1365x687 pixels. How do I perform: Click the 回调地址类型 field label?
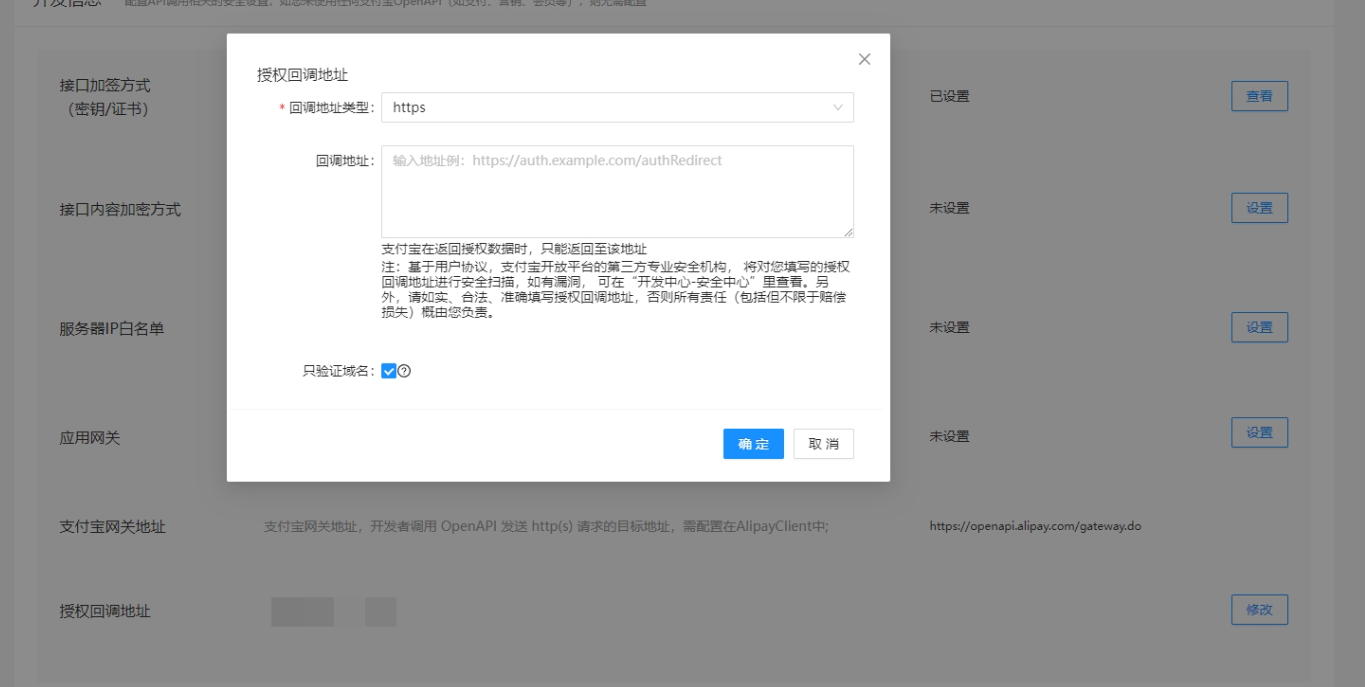point(331,108)
